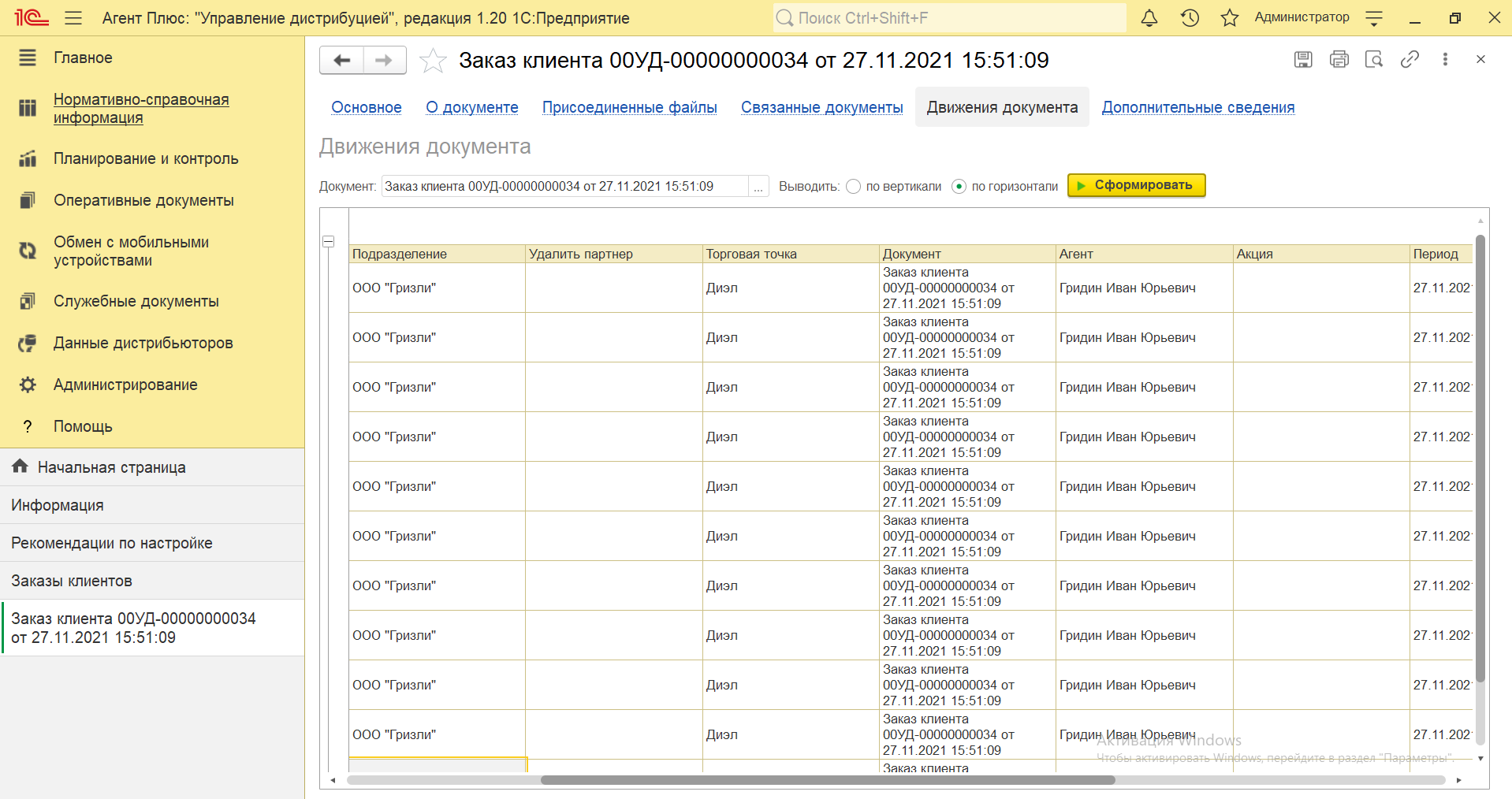Open 'Оперативные документы' section in sidebar
The image size is (1512, 799).
[143, 200]
